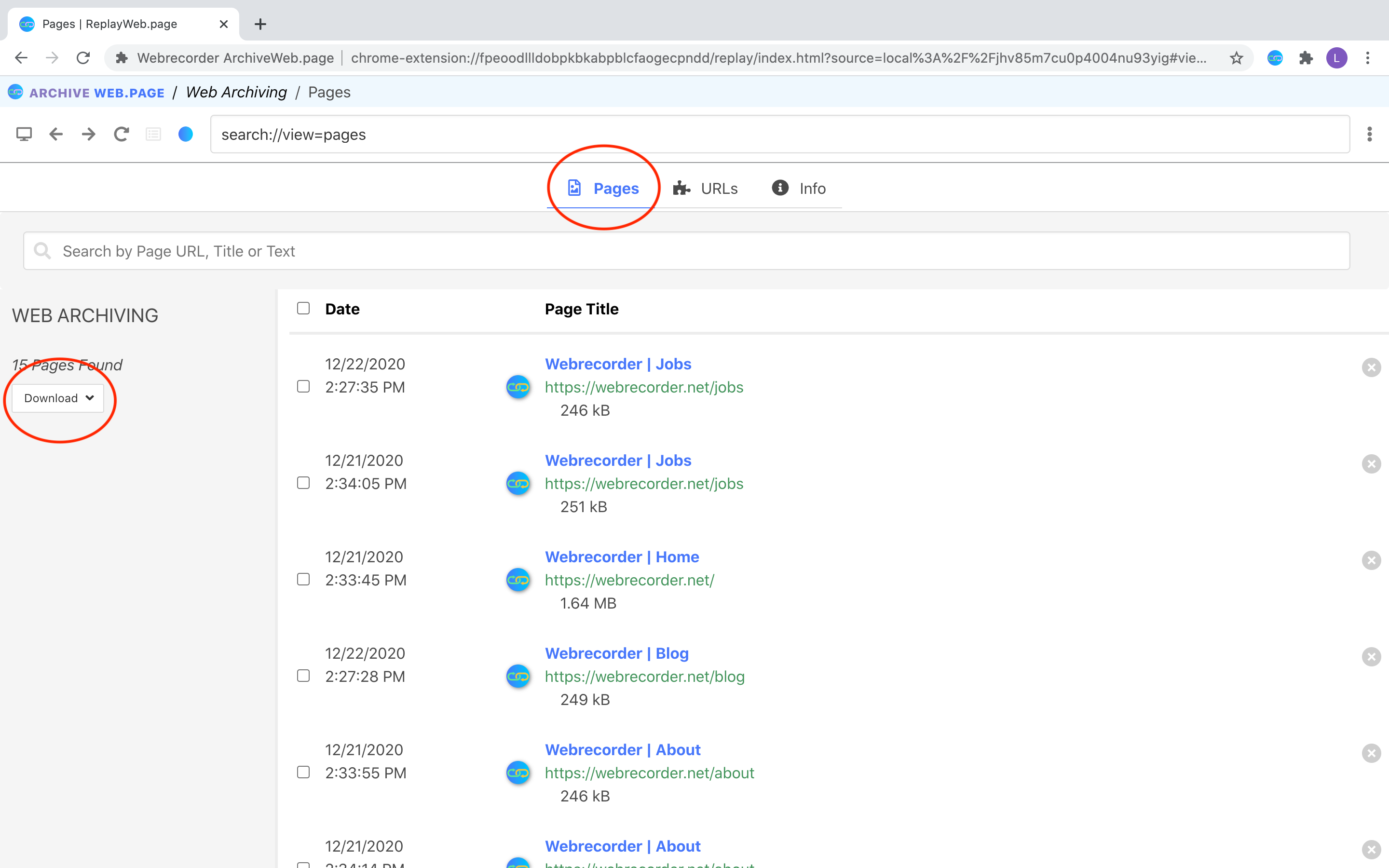1389x868 pixels.
Task: Click the favicon beside Webrecorder | Home
Action: pyautogui.click(x=517, y=580)
